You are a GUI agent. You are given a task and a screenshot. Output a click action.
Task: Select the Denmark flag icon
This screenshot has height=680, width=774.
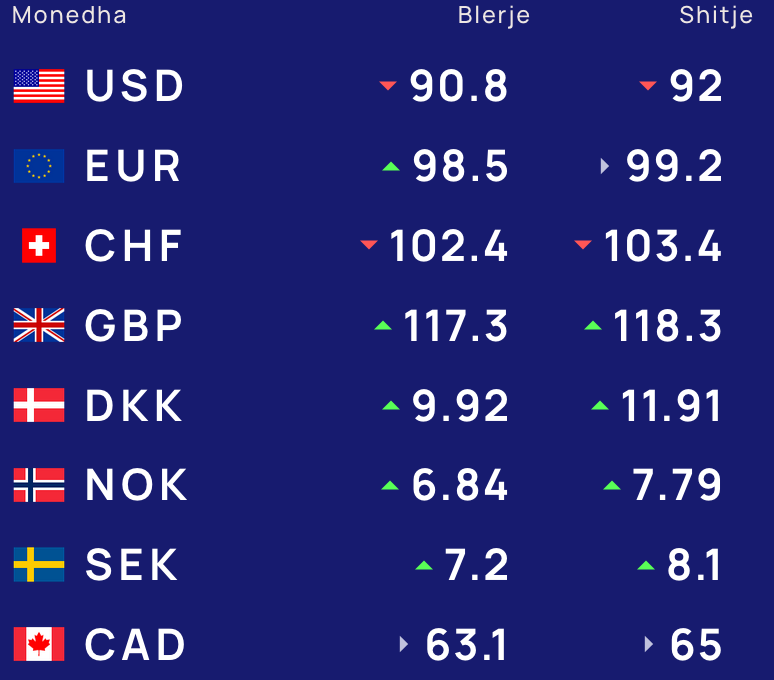coord(39,405)
